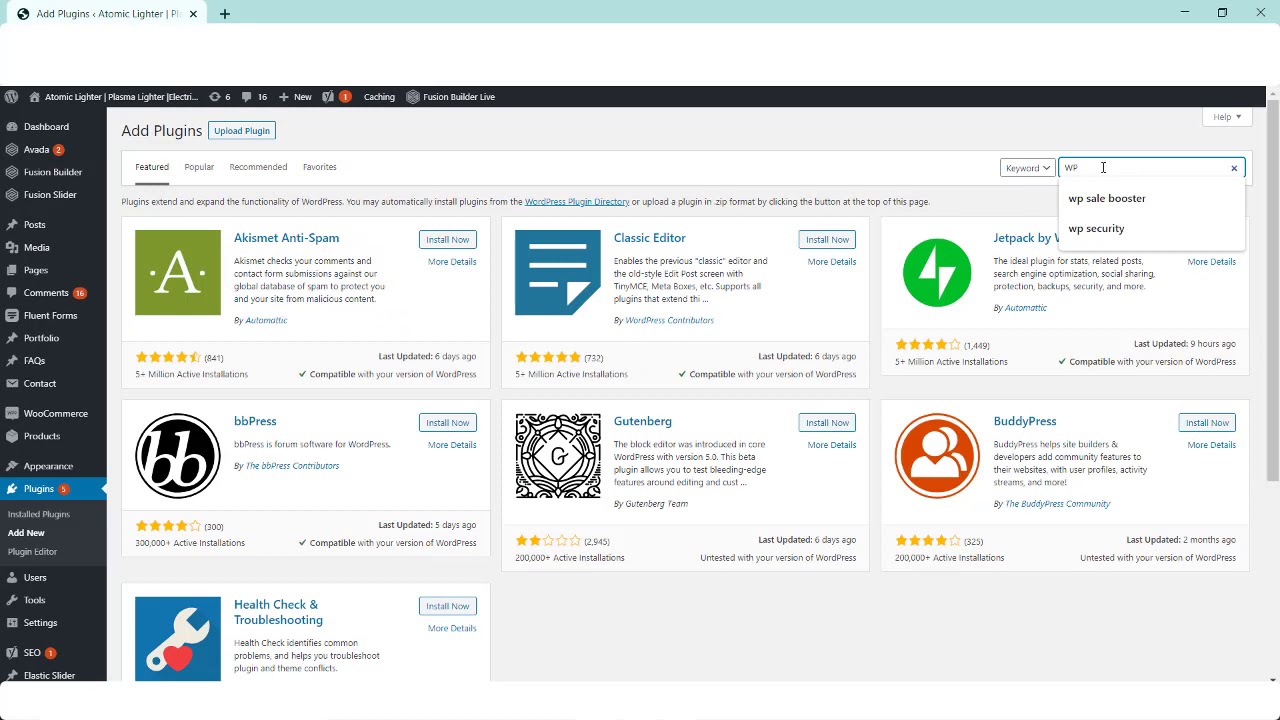This screenshot has height=720, width=1280.
Task: Click the WordPress logo in admin bar
Action: [11, 97]
